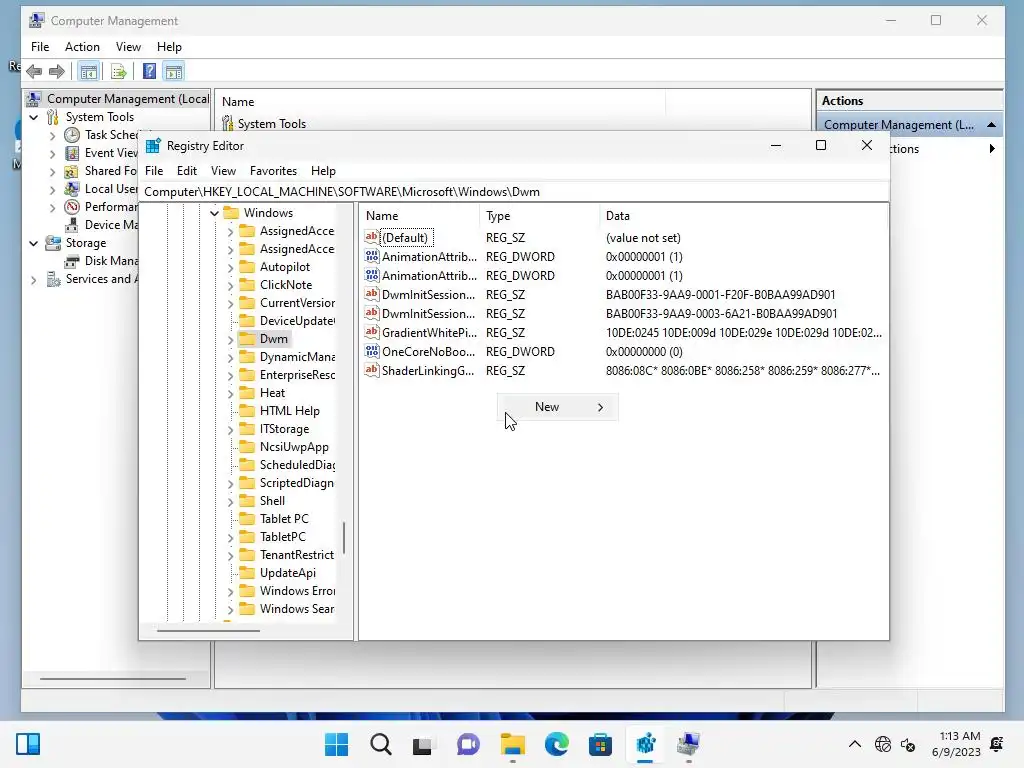Viewport: 1024px width, 768px height.
Task: Select System Tools row in Computer Management list
Action: click(272, 124)
